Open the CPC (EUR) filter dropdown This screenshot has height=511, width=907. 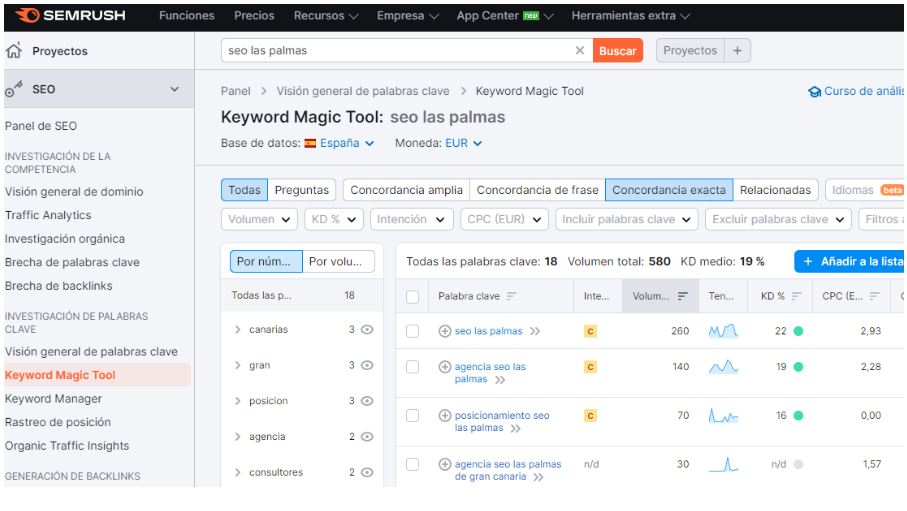coord(504,219)
